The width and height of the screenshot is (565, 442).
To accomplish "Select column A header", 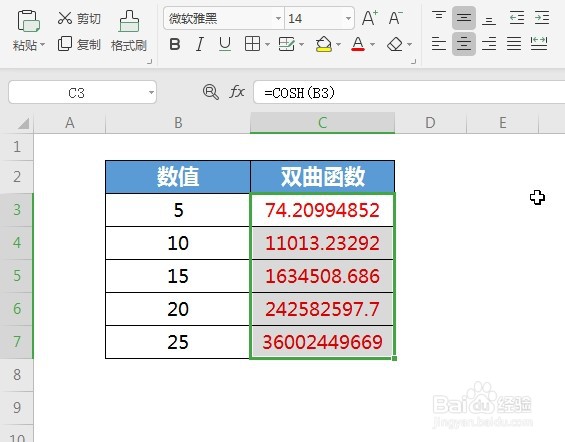I will [70, 123].
